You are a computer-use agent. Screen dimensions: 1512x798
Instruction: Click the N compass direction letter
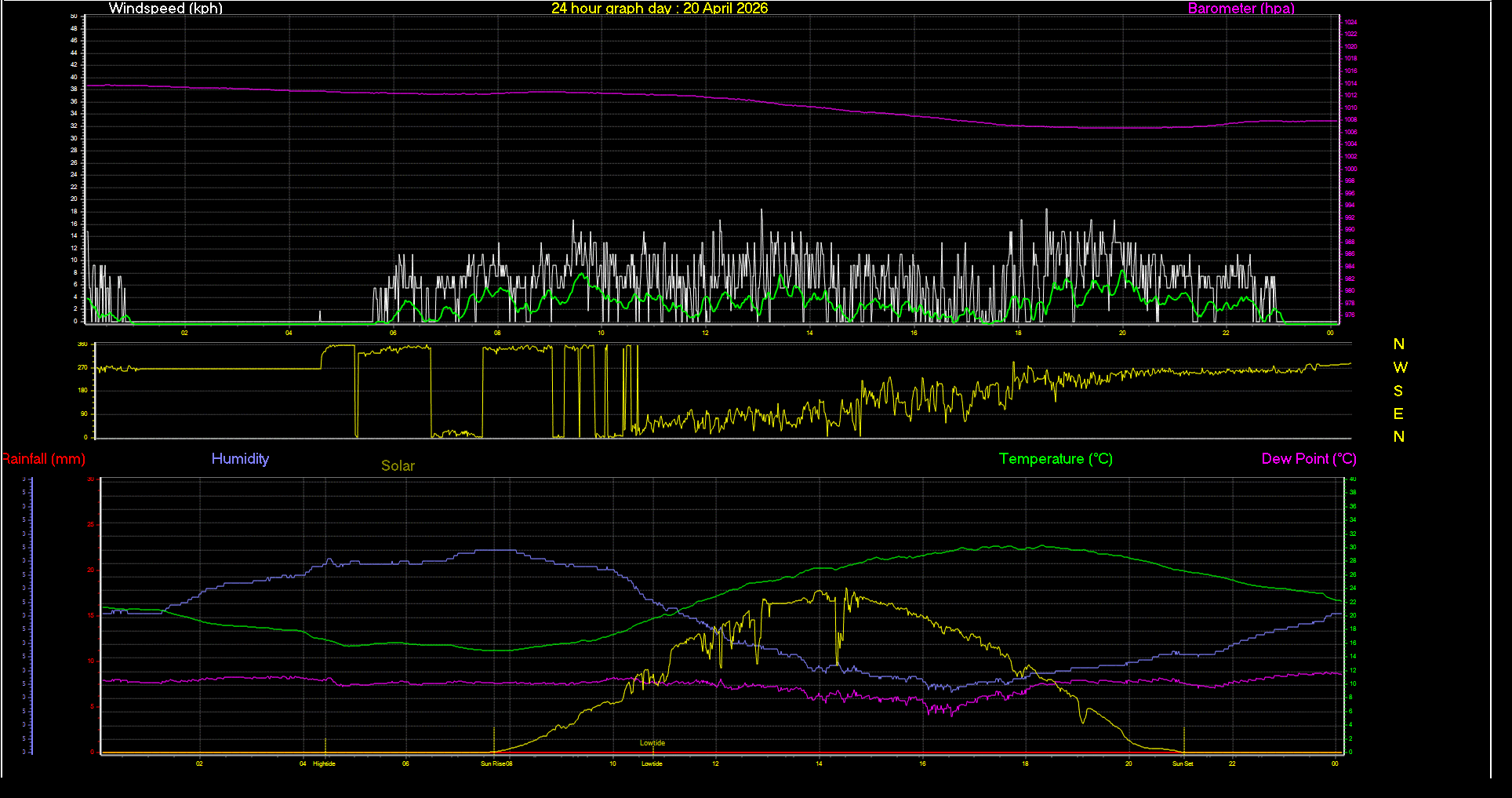tap(1399, 343)
